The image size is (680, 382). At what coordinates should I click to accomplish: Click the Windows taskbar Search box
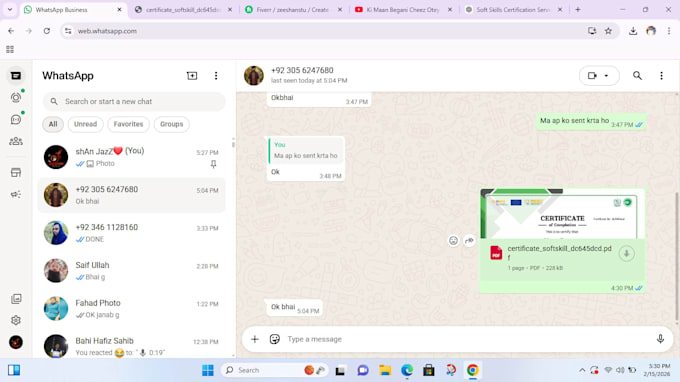(274, 370)
